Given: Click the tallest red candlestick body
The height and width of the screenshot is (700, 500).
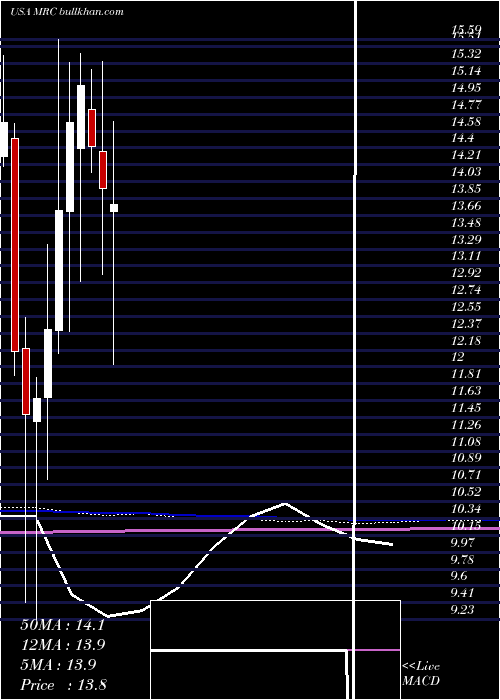Looking at the screenshot, I should click(15, 245).
